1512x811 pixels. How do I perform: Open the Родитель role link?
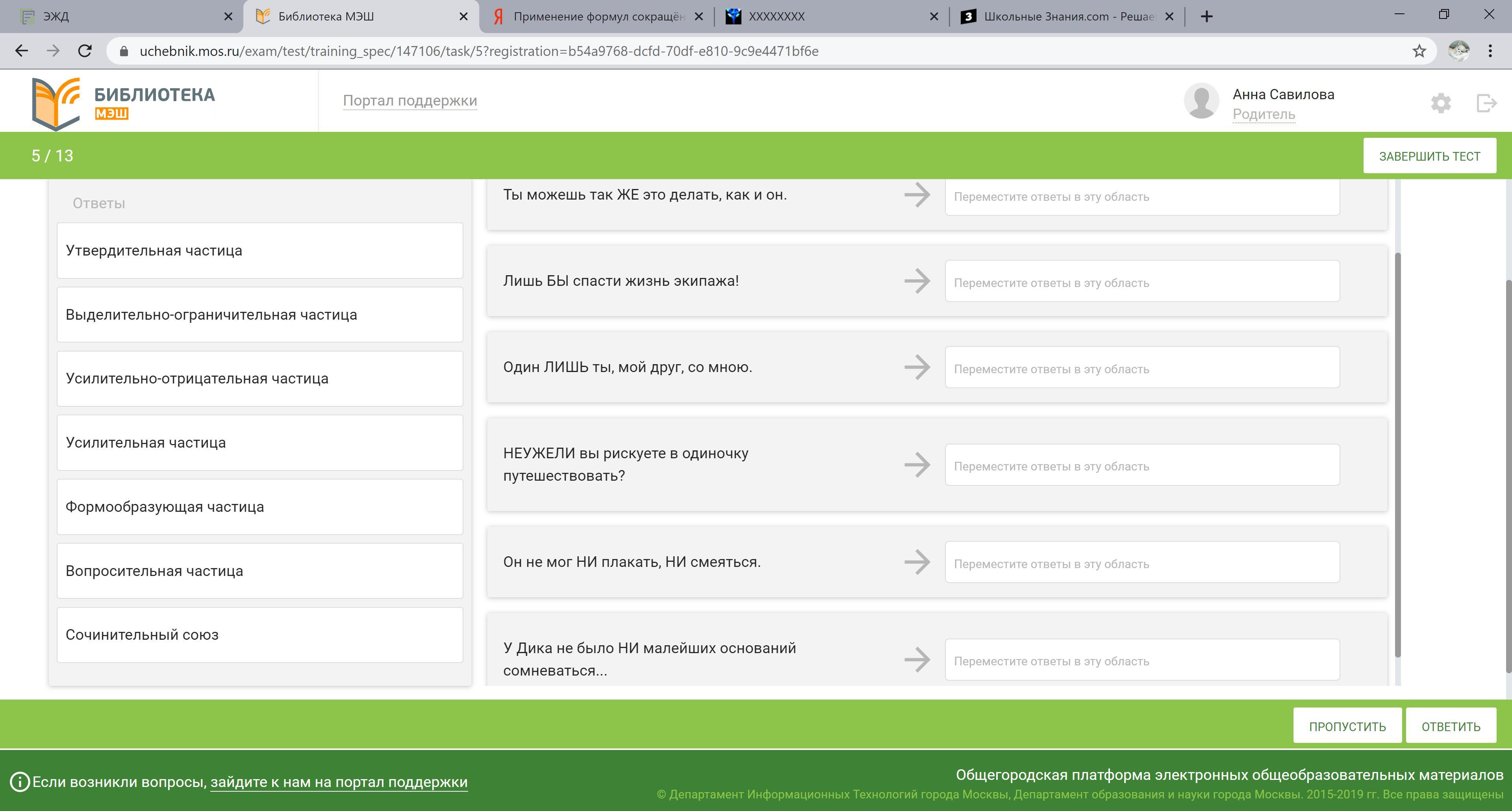[1263, 114]
